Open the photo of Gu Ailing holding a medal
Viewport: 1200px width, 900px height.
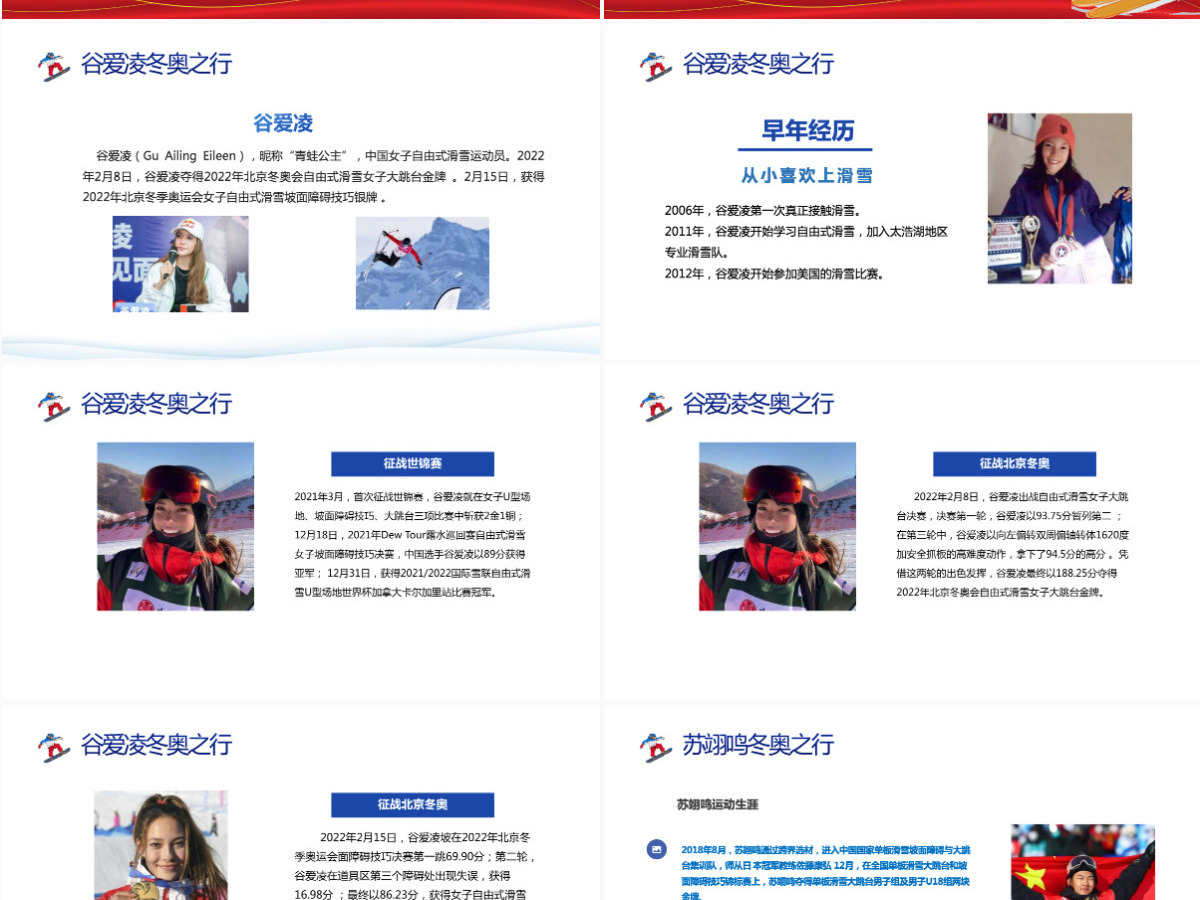point(161,846)
